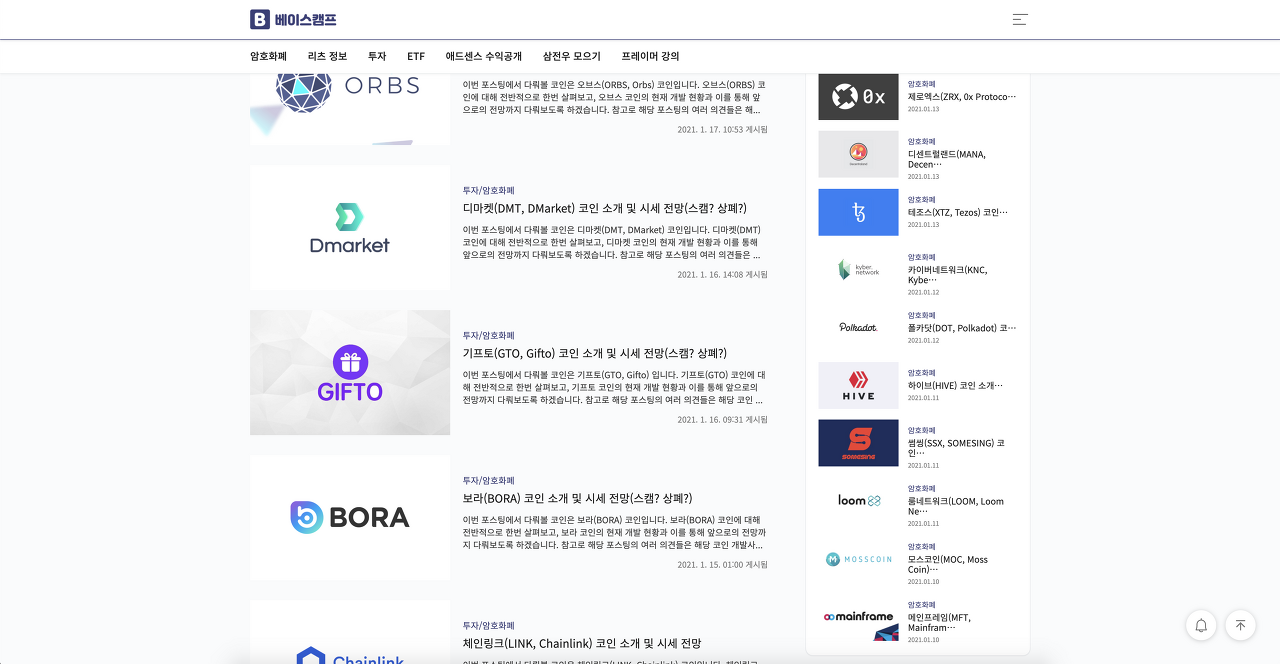Open 보라(BORA) 코인 article title
The image size is (1280, 664).
pos(577,498)
